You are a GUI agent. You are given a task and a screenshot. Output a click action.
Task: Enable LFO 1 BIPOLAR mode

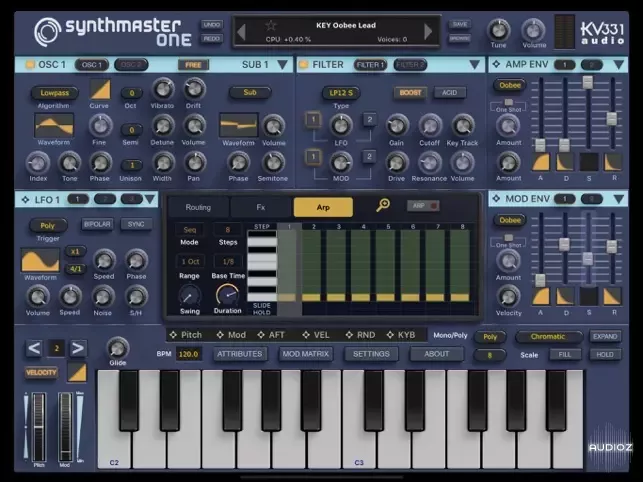click(x=97, y=225)
